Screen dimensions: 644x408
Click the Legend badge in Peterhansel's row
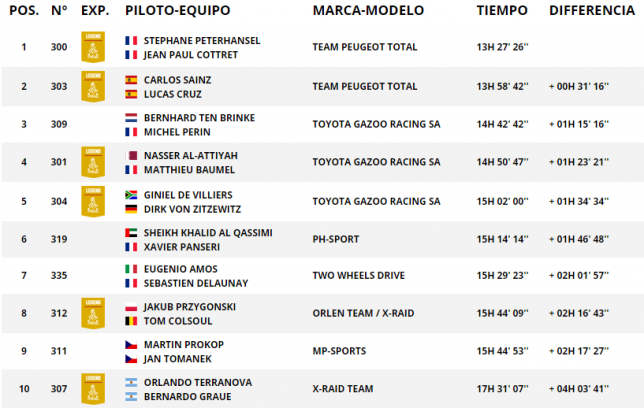point(93,47)
